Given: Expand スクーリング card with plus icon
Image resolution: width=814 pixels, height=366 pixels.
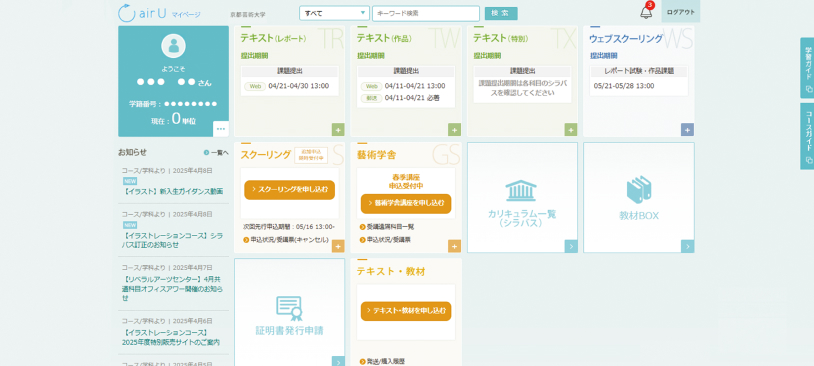Looking at the screenshot, I should pos(338,246).
